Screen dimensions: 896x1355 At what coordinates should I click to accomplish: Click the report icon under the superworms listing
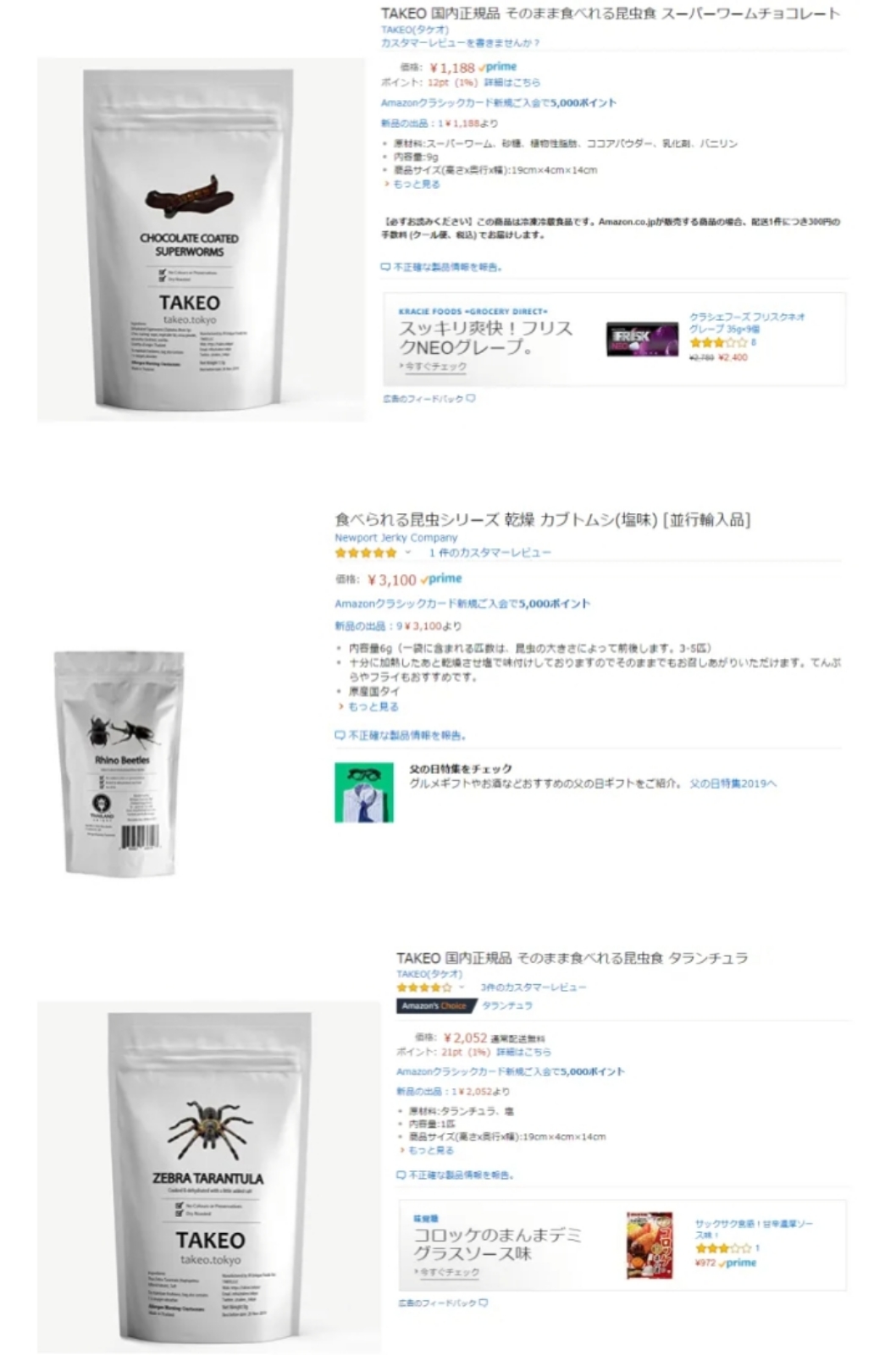pos(385,267)
